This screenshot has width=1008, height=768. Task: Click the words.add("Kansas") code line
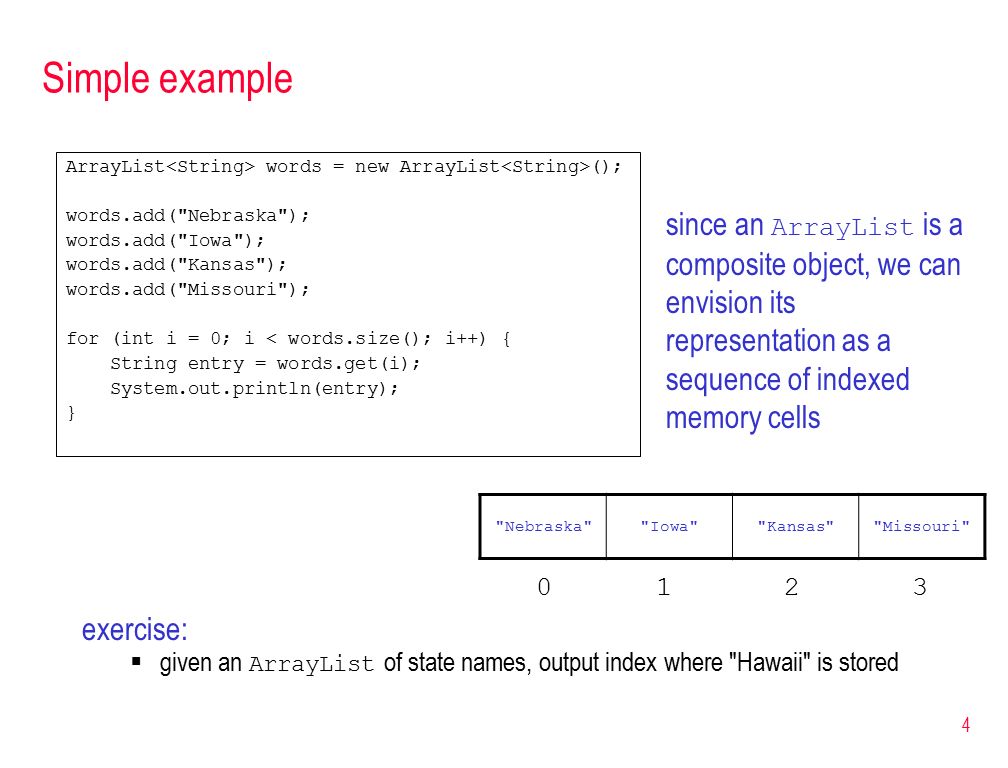point(176,265)
